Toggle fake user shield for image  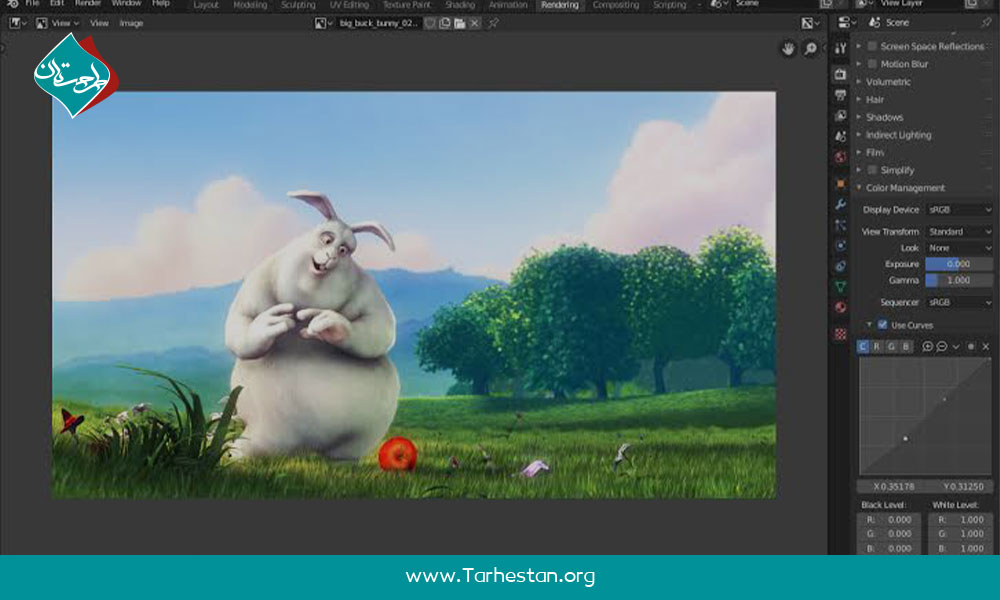coord(430,23)
